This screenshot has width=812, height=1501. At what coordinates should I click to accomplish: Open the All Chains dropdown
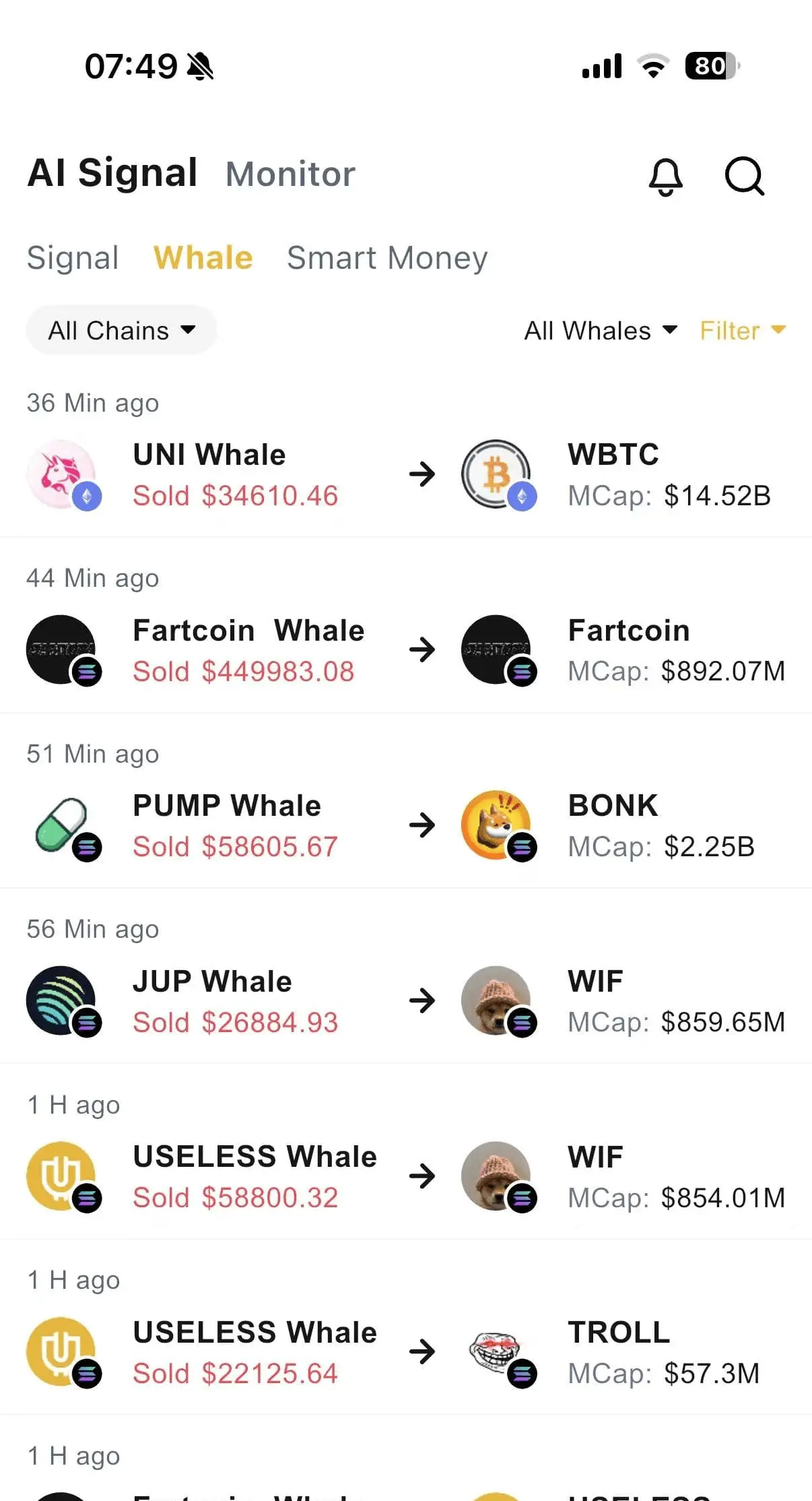121,330
